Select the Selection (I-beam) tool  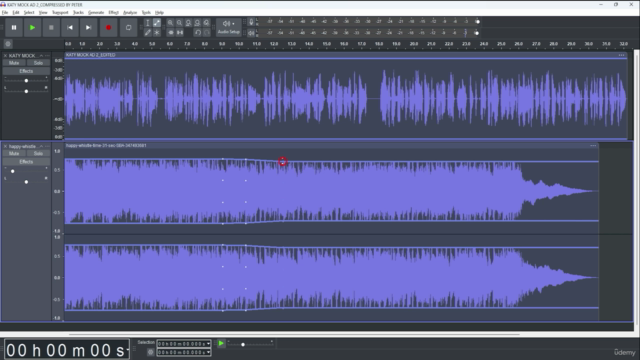(x=148, y=23)
